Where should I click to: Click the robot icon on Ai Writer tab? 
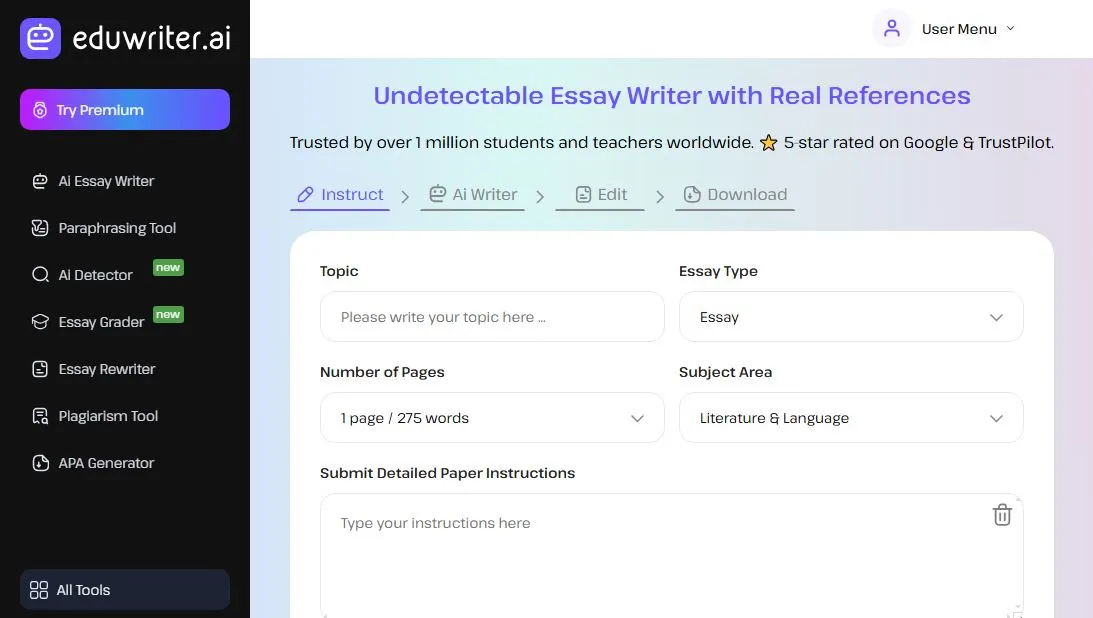coord(437,194)
